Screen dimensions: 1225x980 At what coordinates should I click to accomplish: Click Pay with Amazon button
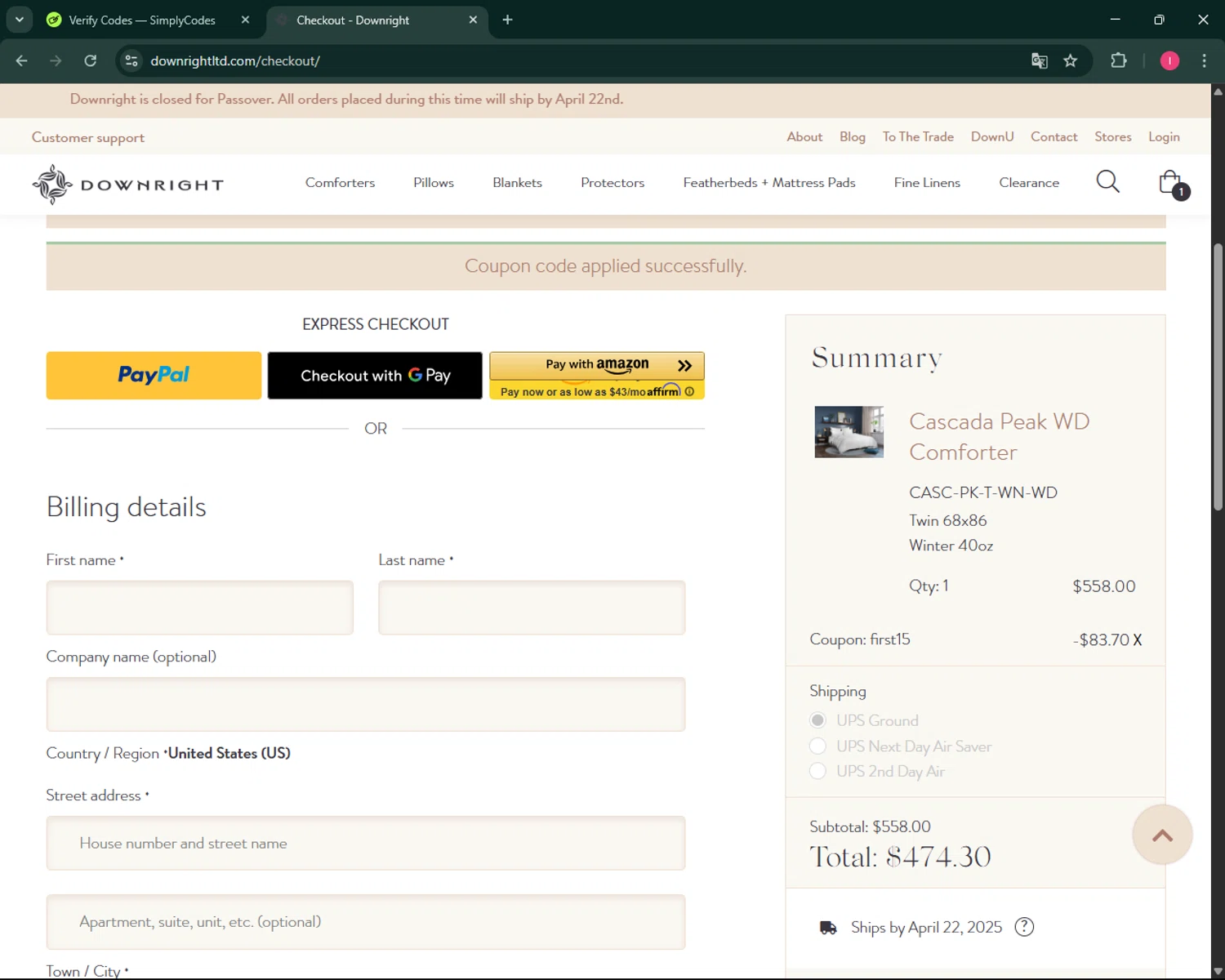[x=597, y=366]
